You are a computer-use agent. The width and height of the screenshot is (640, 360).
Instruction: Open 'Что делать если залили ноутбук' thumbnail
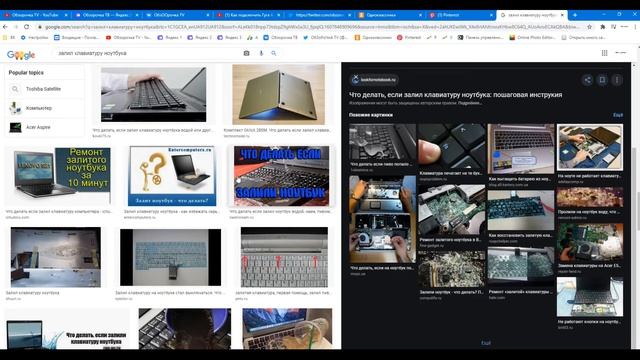coord(281,176)
